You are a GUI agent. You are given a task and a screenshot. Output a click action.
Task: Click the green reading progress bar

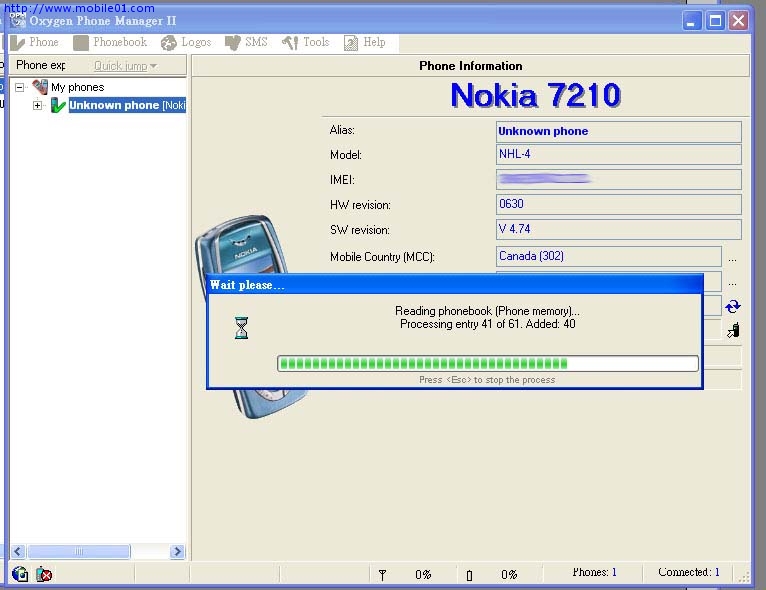click(488, 363)
